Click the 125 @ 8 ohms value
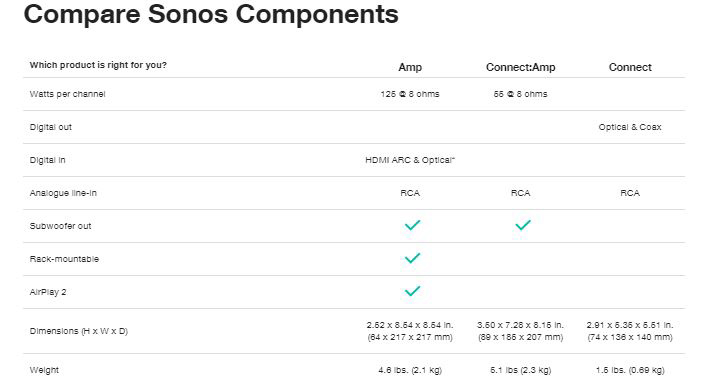 (x=410, y=94)
